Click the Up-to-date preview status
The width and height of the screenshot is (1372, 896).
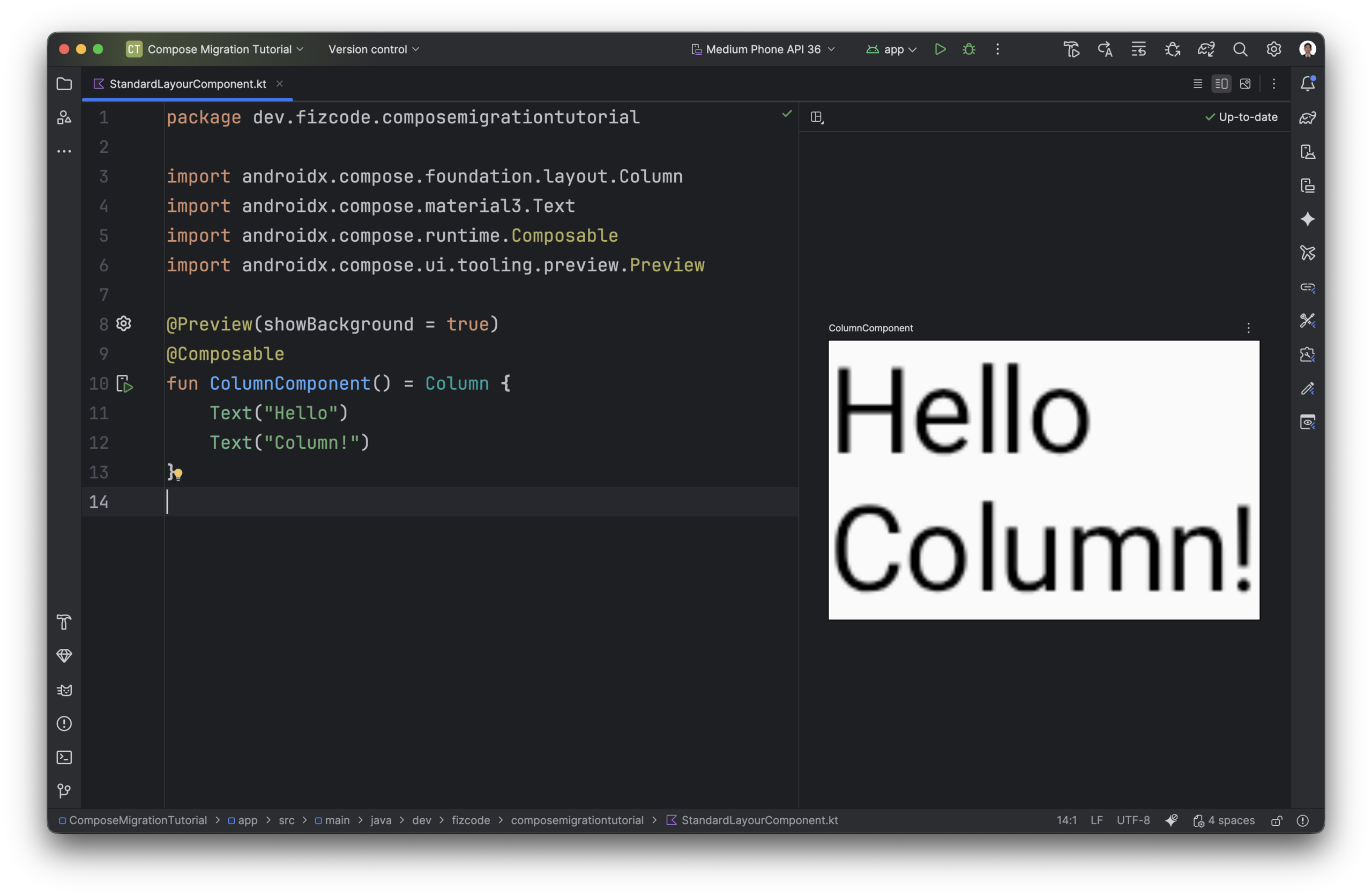1241,117
